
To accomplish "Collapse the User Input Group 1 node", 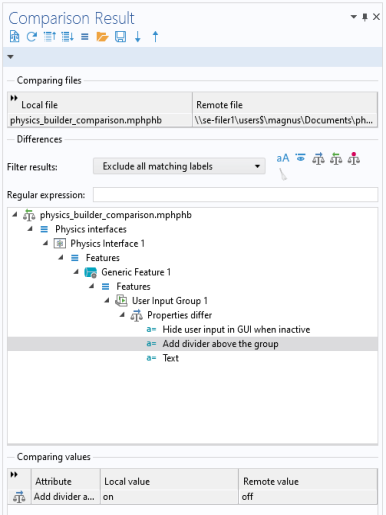I will click(107, 301).
